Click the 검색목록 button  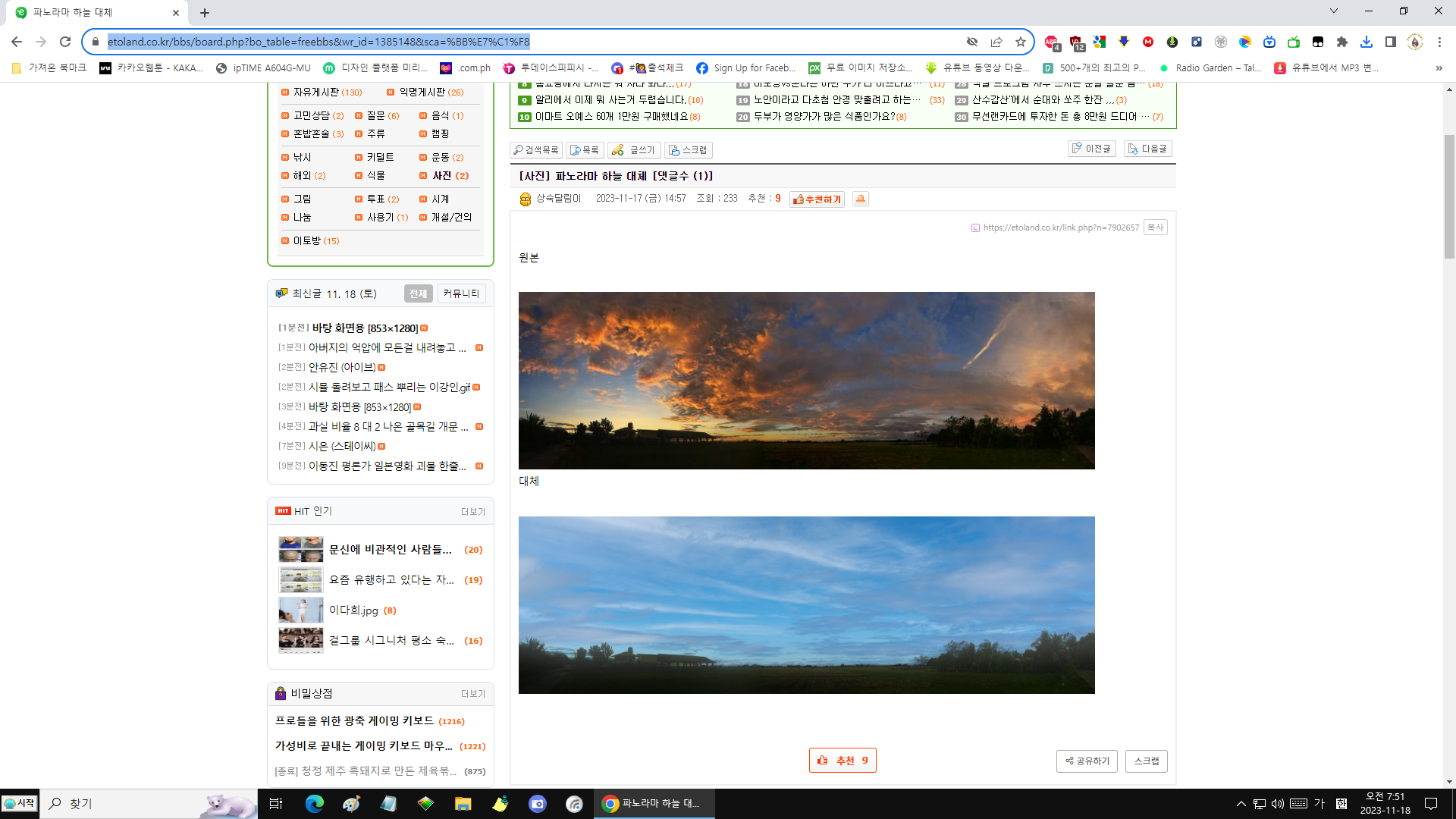pyautogui.click(x=536, y=150)
